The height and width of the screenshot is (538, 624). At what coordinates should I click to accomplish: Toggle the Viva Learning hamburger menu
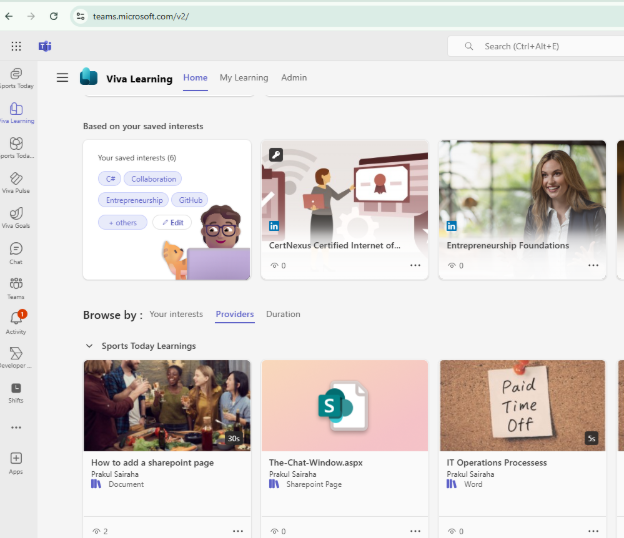click(x=62, y=78)
